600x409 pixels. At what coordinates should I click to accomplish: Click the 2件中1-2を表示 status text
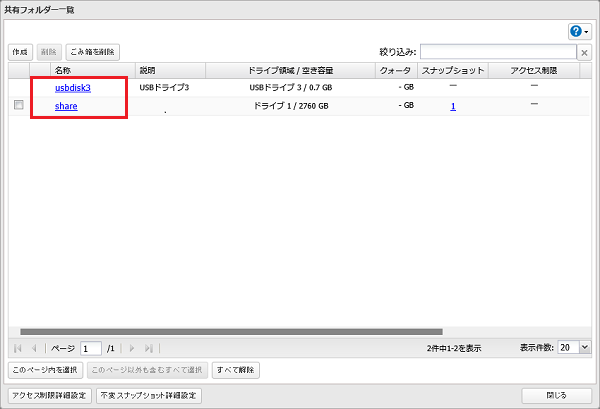[x=454, y=349]
